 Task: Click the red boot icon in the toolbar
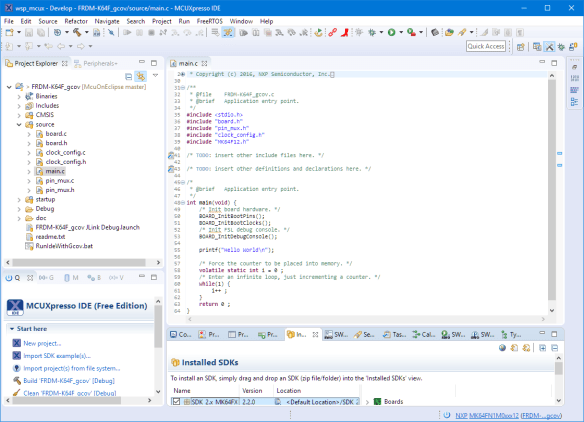click(x=345, y=32)
